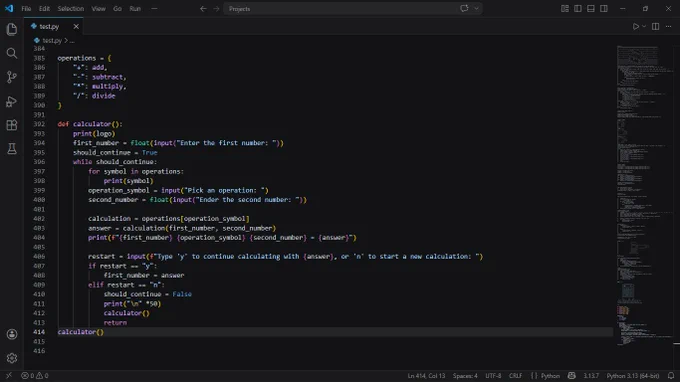
Task: Place cursor on calculator() call on line 414
Action: click(81, 332)
